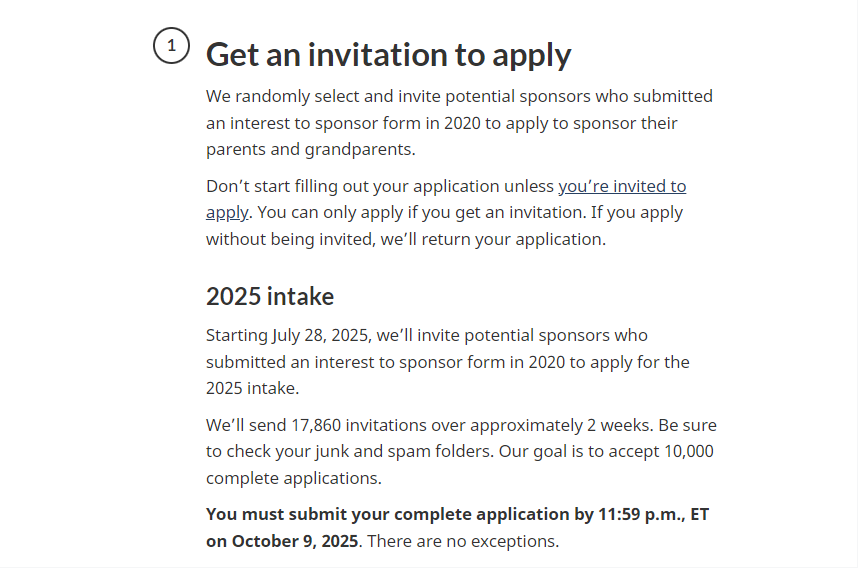Image resolution: width=858 pixels, height=568 pixels.
Task: Click the text "we'll return your application"
Action: point(492,239)
